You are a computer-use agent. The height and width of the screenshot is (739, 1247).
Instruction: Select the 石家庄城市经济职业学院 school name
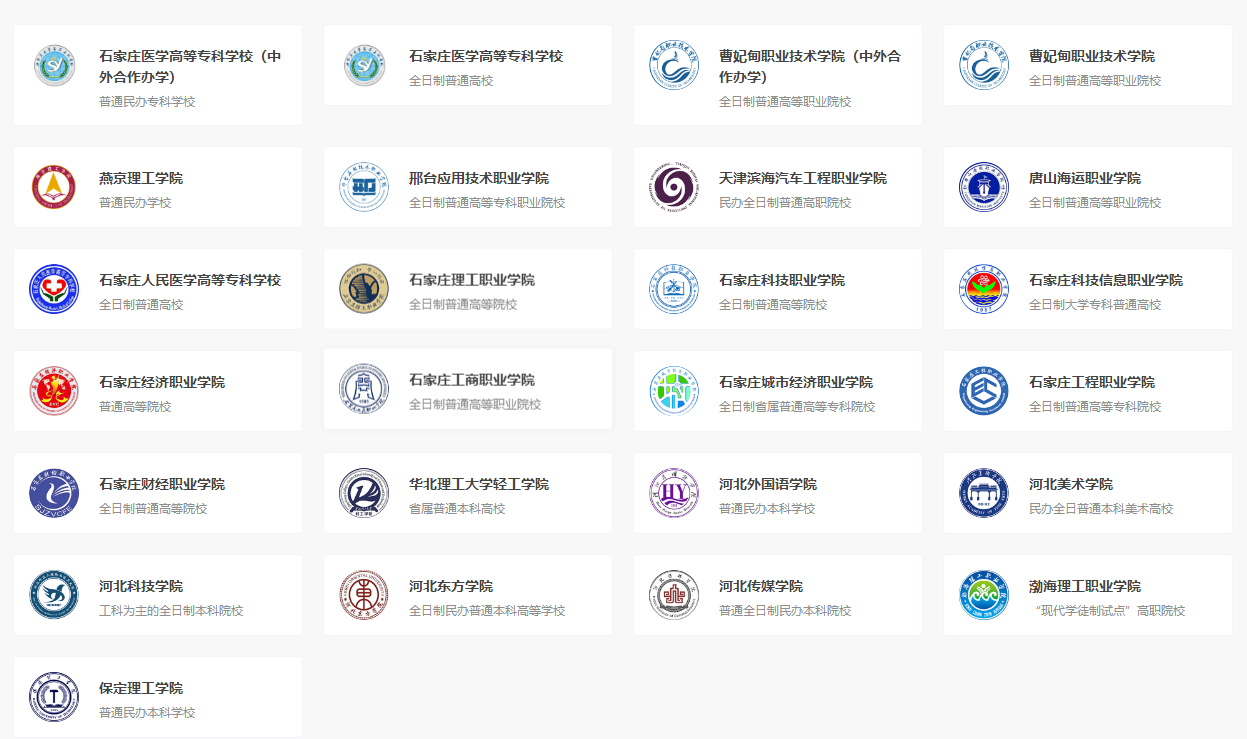[x=796, y=382]
